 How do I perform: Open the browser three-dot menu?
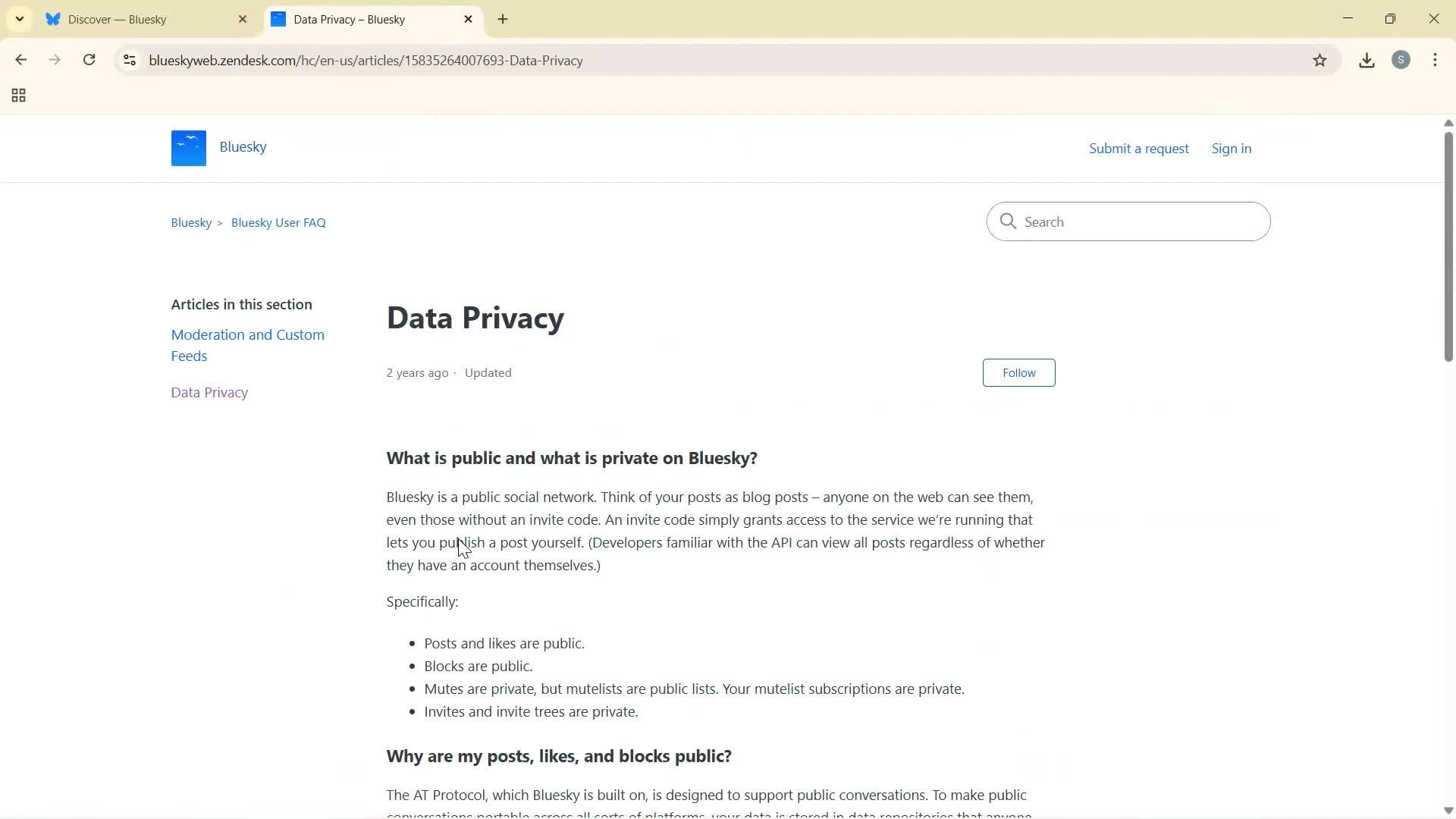click(1436, 60)
